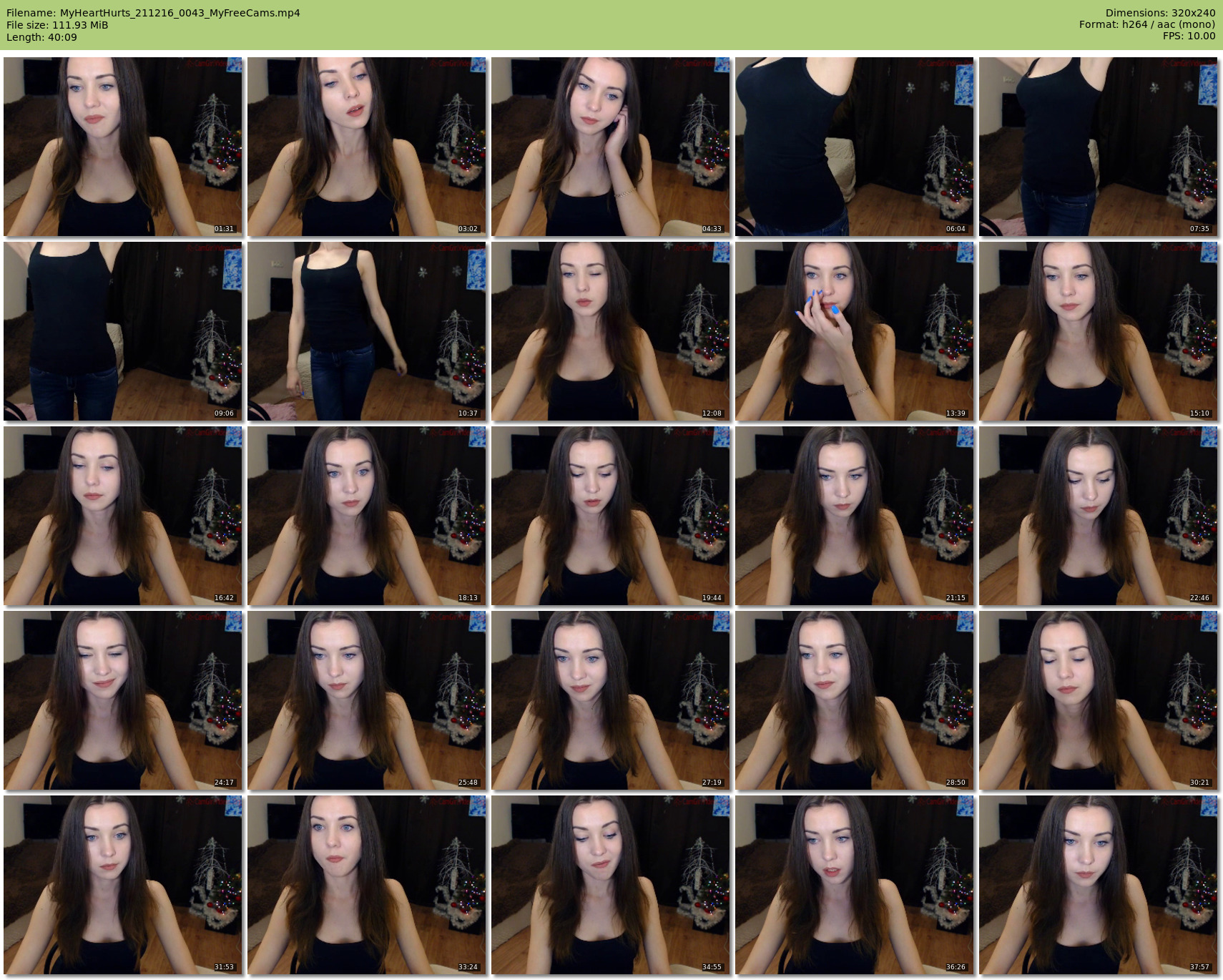This screenshot has height=980, width=1223.
Task: Click the frame marked 18:13
Action: click(x=367, y=516)
